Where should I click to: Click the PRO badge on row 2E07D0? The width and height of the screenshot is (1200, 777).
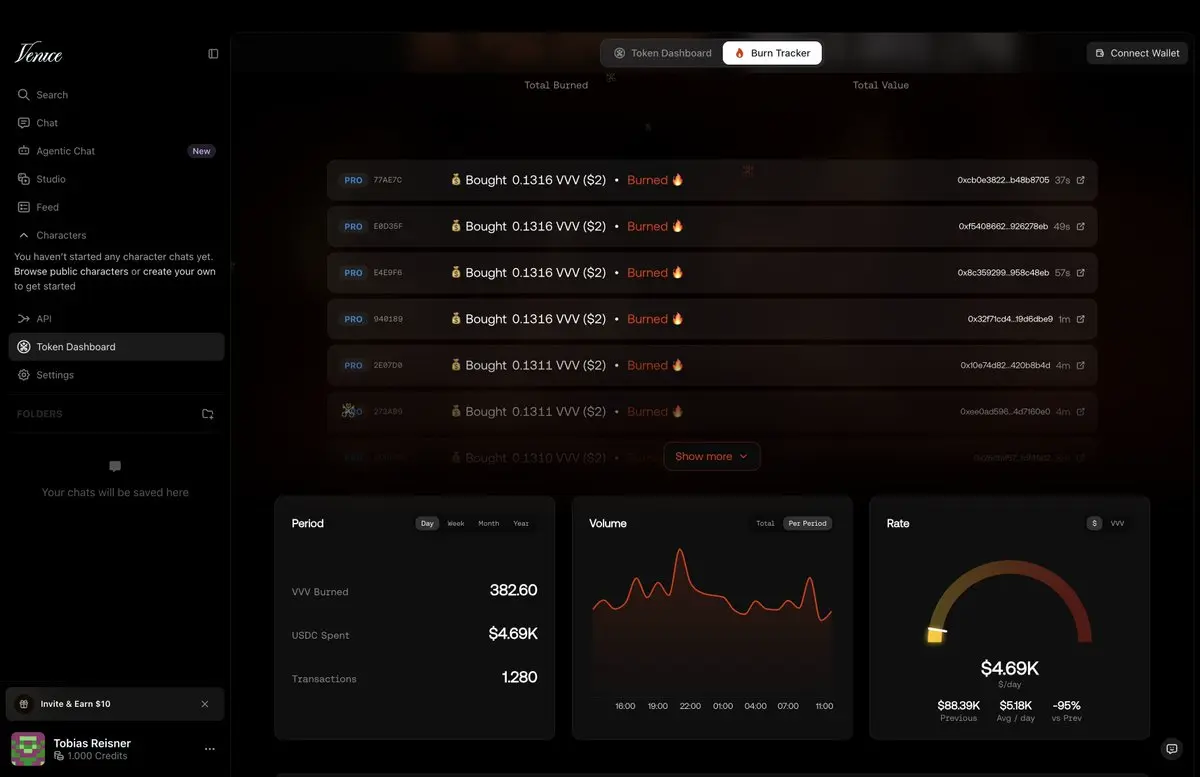tap(353, 366)
